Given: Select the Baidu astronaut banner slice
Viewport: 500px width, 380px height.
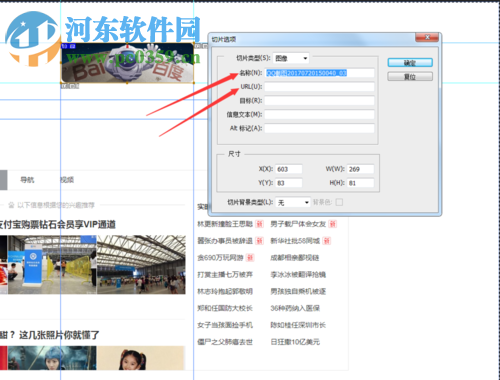Looking at the screenshot, I should click(127, 63).
